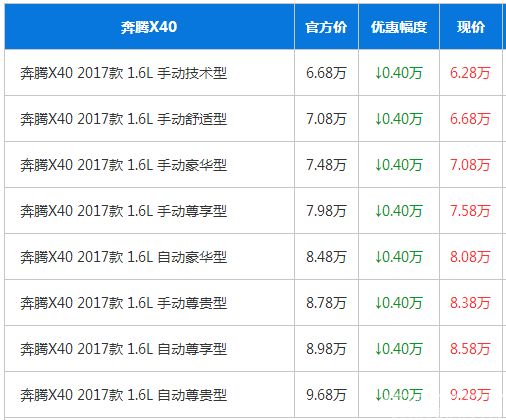Click the 7.98万 official price cell

pos(326,211)
